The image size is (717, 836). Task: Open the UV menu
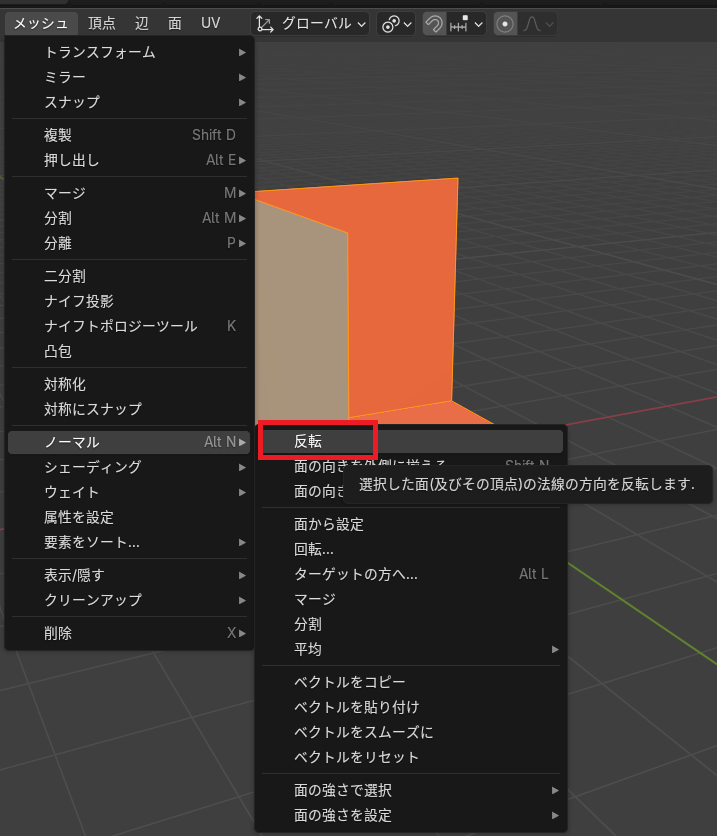210,23
